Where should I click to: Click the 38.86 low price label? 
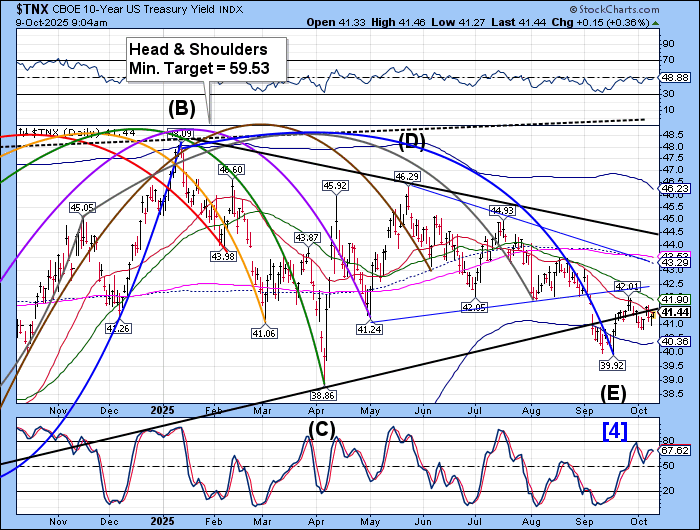point(325,396)
